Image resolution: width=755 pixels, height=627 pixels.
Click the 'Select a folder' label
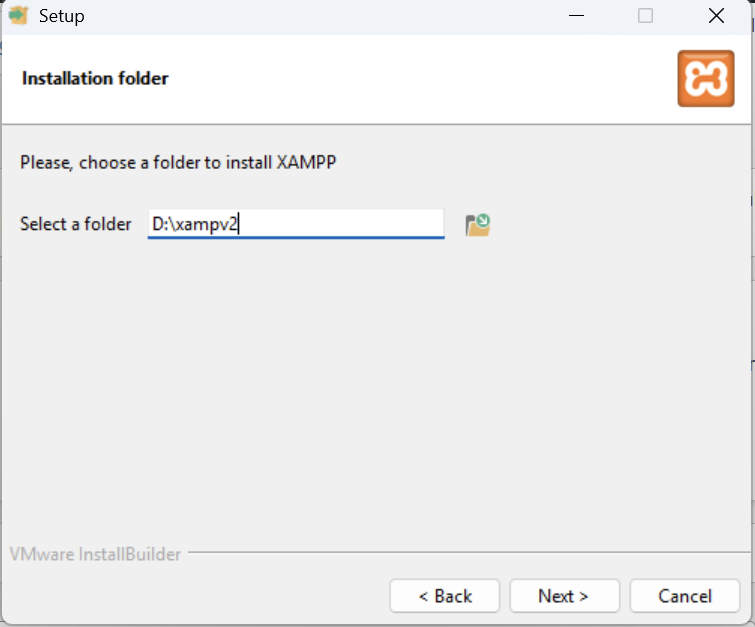pyautogui.click(x=76, y=224)
